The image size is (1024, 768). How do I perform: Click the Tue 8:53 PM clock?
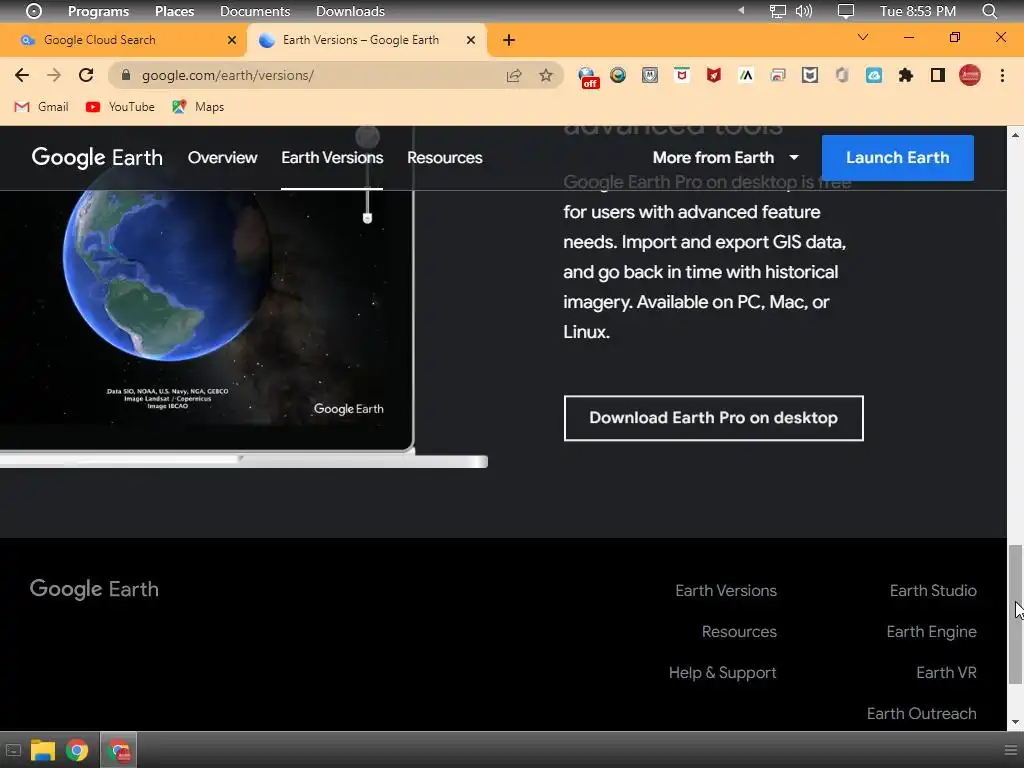click(x=918, y=11)
